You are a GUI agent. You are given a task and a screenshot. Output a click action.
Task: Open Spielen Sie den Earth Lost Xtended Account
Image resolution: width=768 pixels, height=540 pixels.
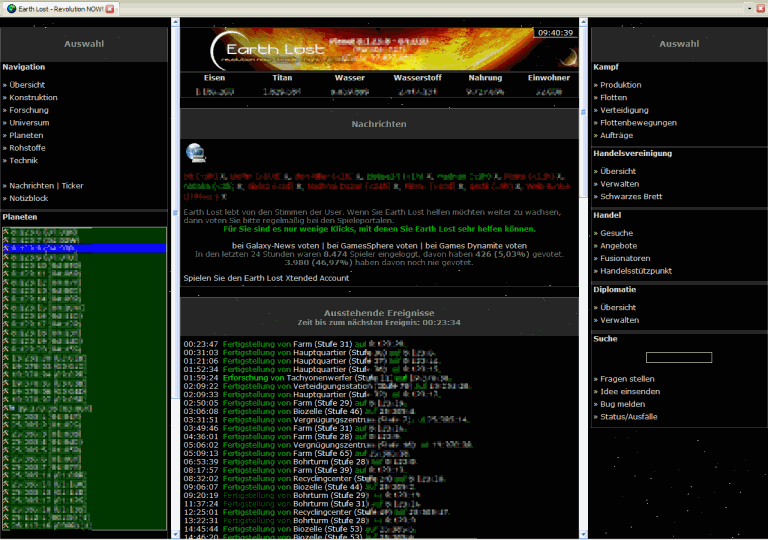tap(266, 278)
